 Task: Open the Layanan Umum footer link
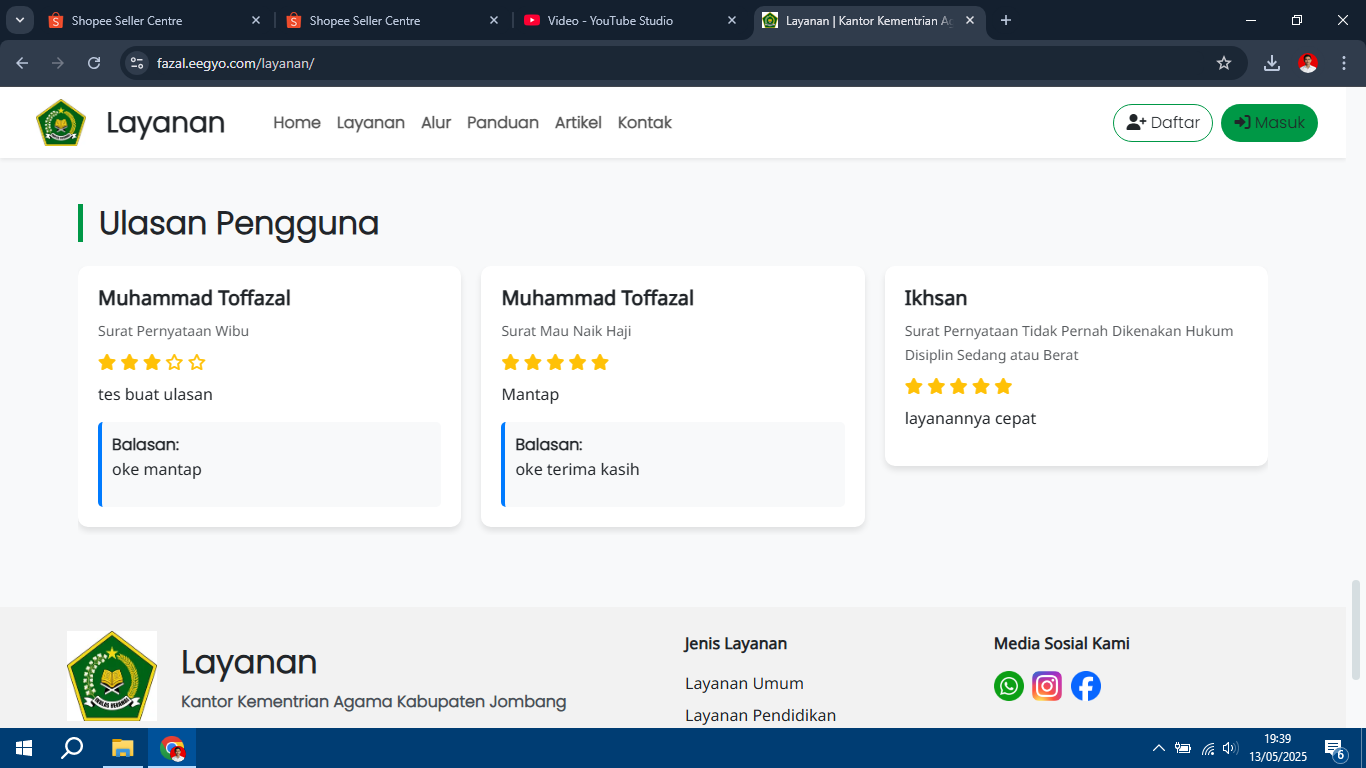tap(744, 684)
